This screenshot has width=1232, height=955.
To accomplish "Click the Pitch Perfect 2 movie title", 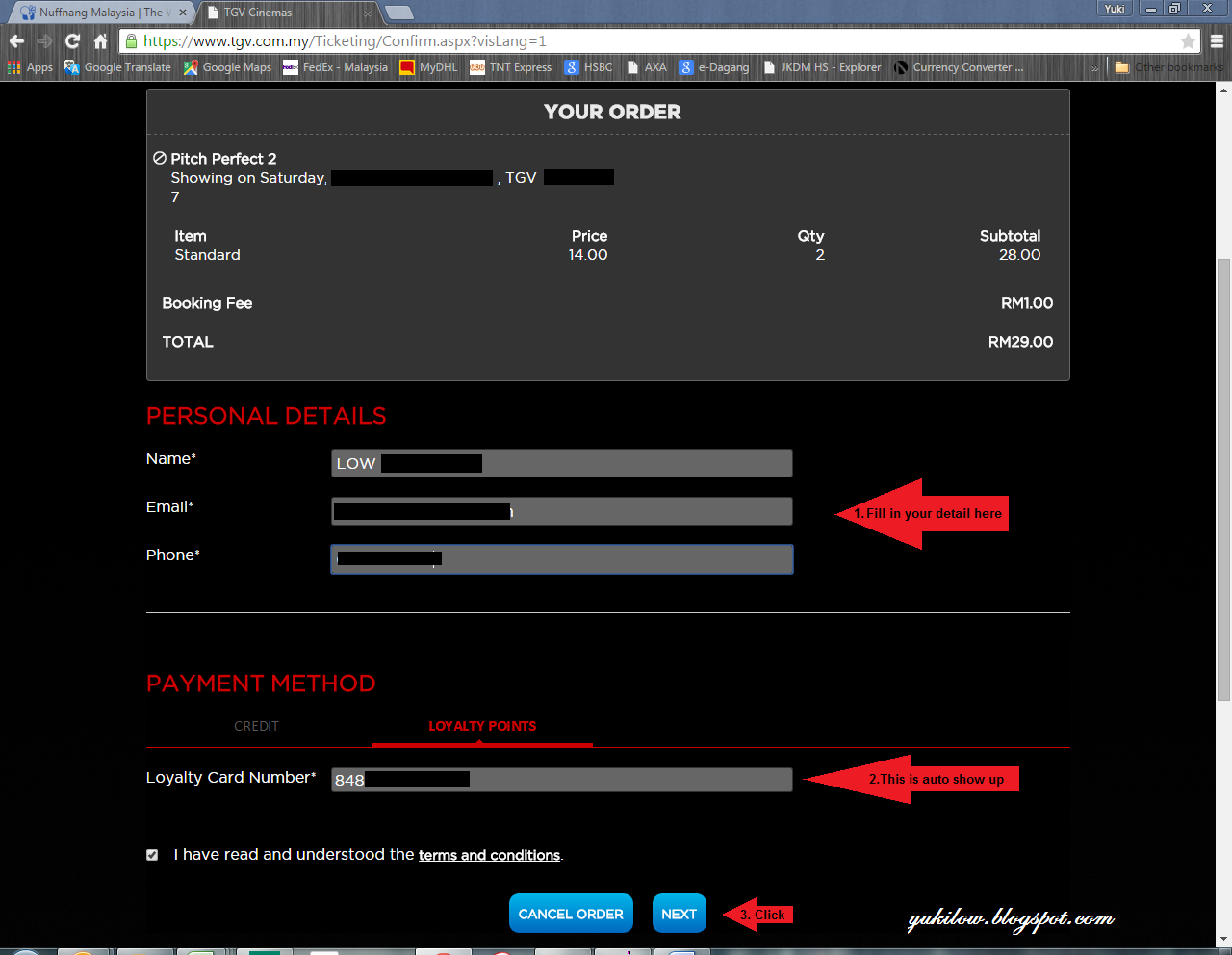I will [x=223, y=159].
